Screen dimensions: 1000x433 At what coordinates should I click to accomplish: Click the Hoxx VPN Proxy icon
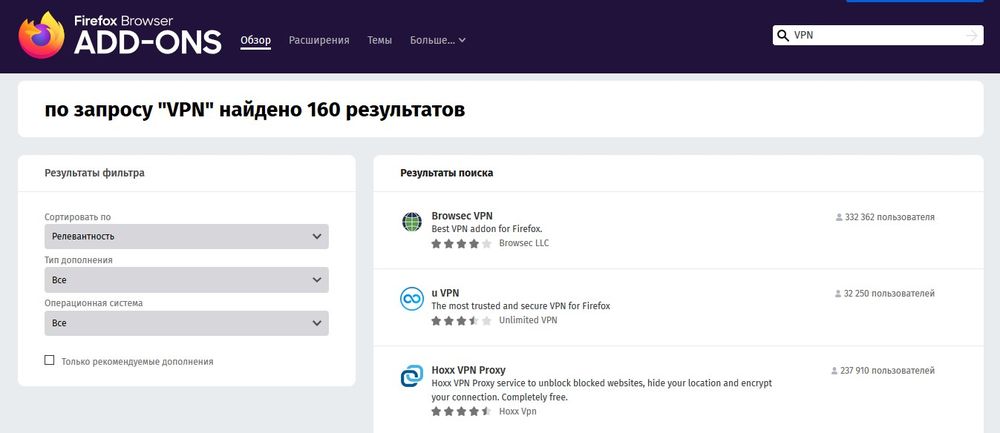[411, 377]
